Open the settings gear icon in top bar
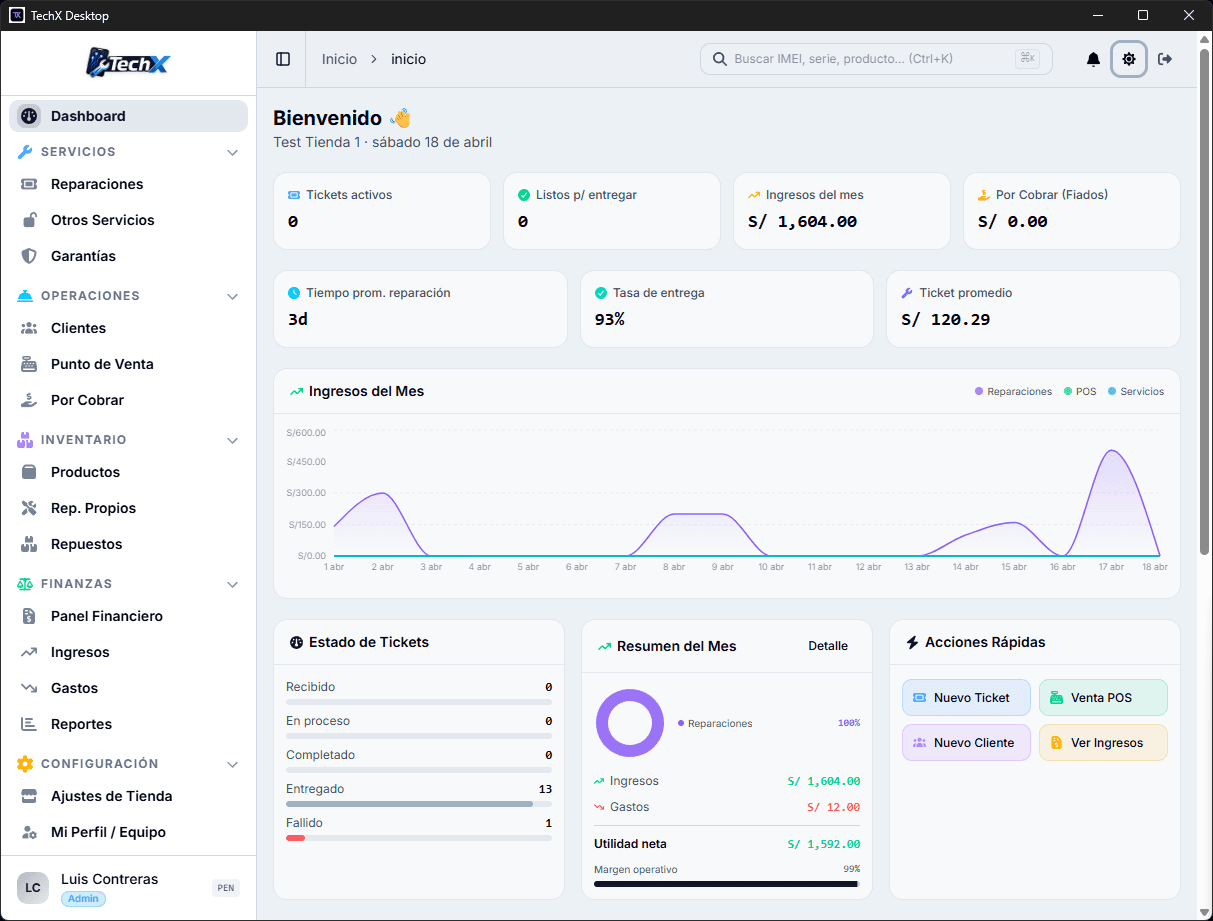Image resolution: width=1213 pixels, height=921 pixels. tap(1129, 59)
